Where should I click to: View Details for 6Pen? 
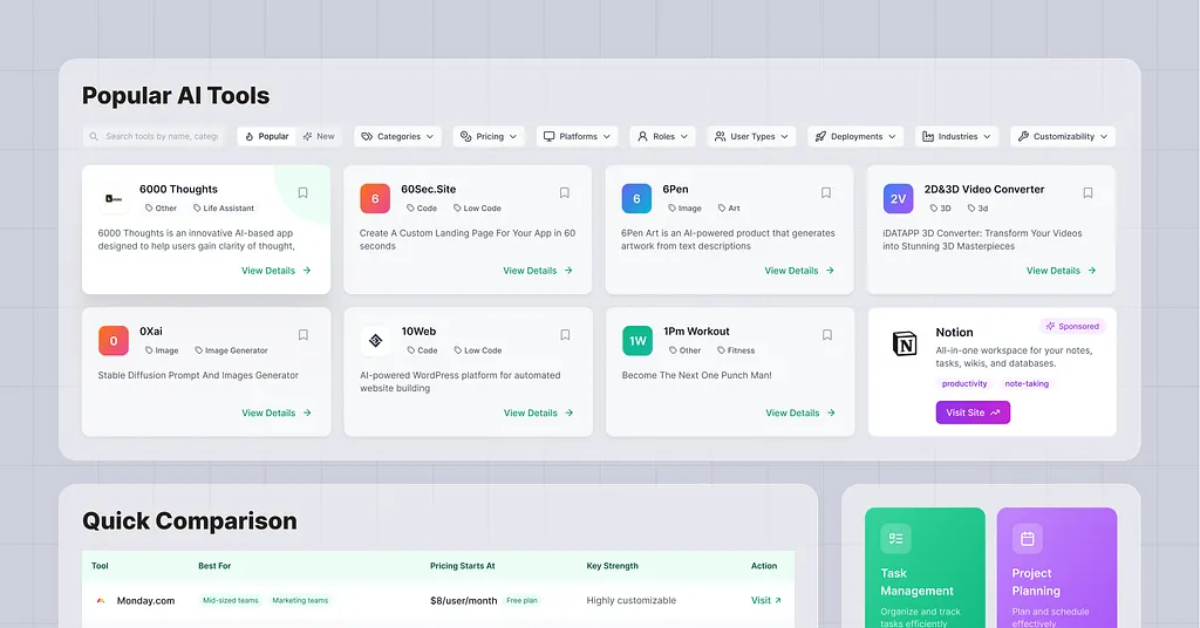pos(800,270)
